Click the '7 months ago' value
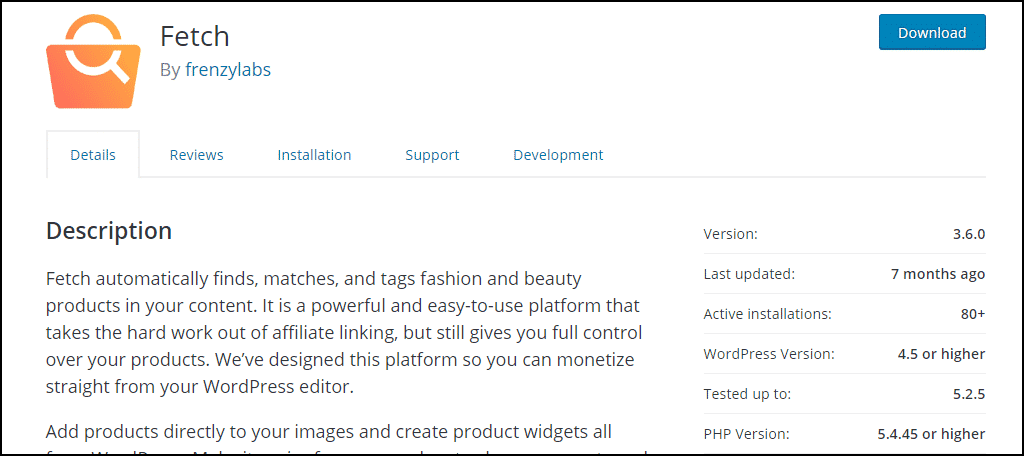1024x456 pixels. 938,274
